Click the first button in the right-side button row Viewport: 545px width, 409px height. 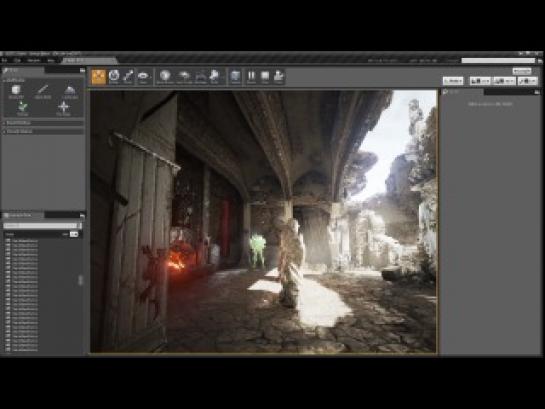click(x=453, y=81)
